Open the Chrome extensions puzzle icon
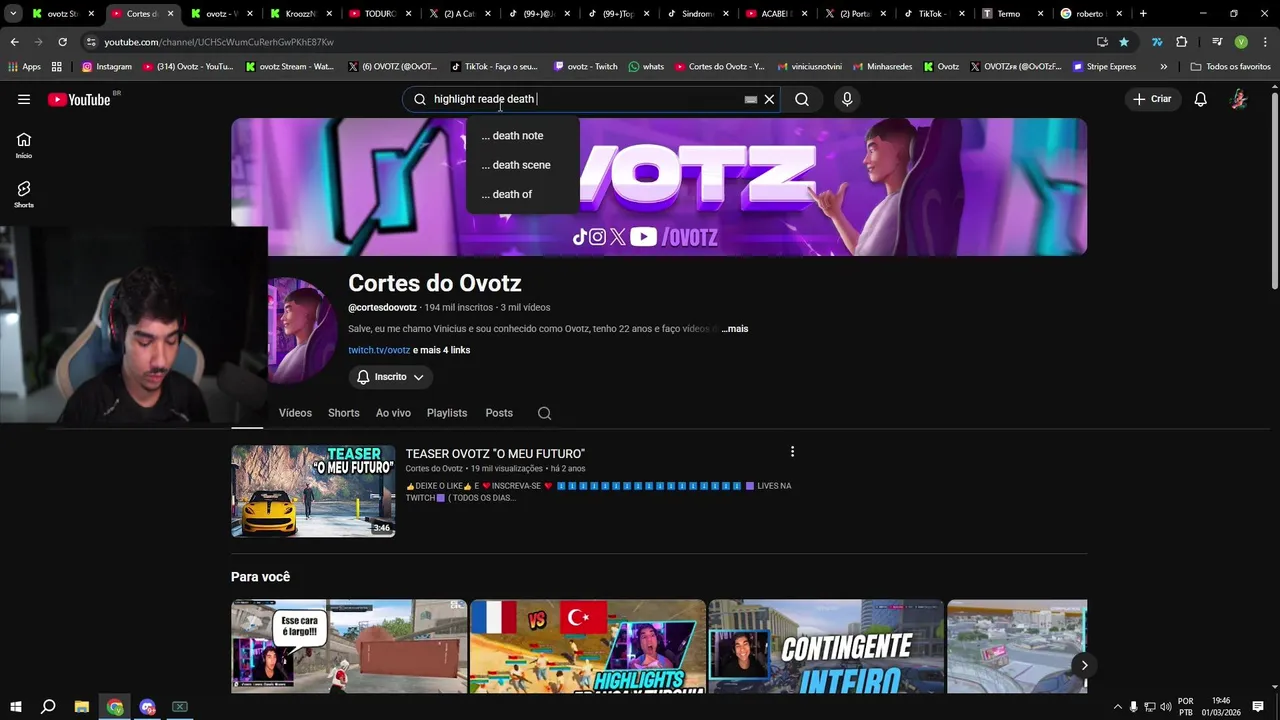The width and height of the screenshot is (1280, 720). [1182, 42]
